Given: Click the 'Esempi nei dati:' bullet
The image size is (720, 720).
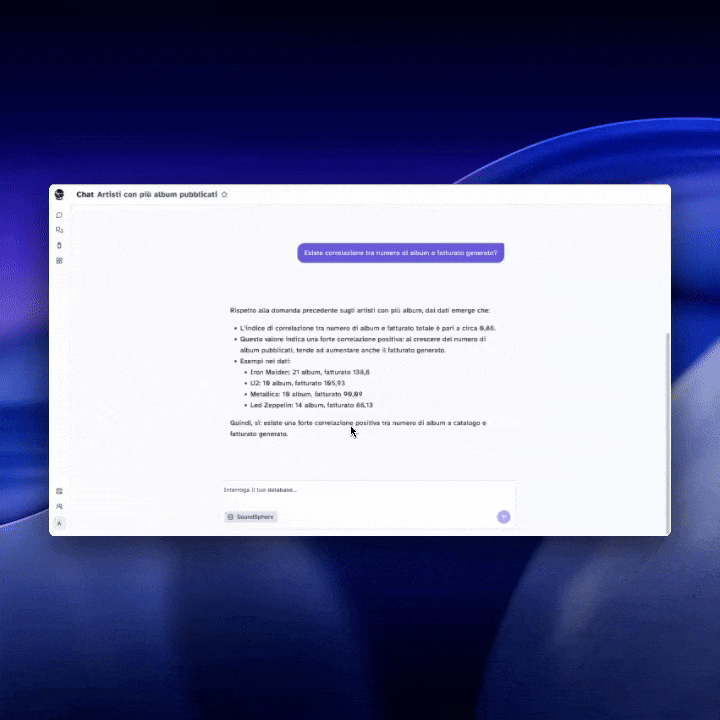Looking at the screenshot, I should (265, 361).
